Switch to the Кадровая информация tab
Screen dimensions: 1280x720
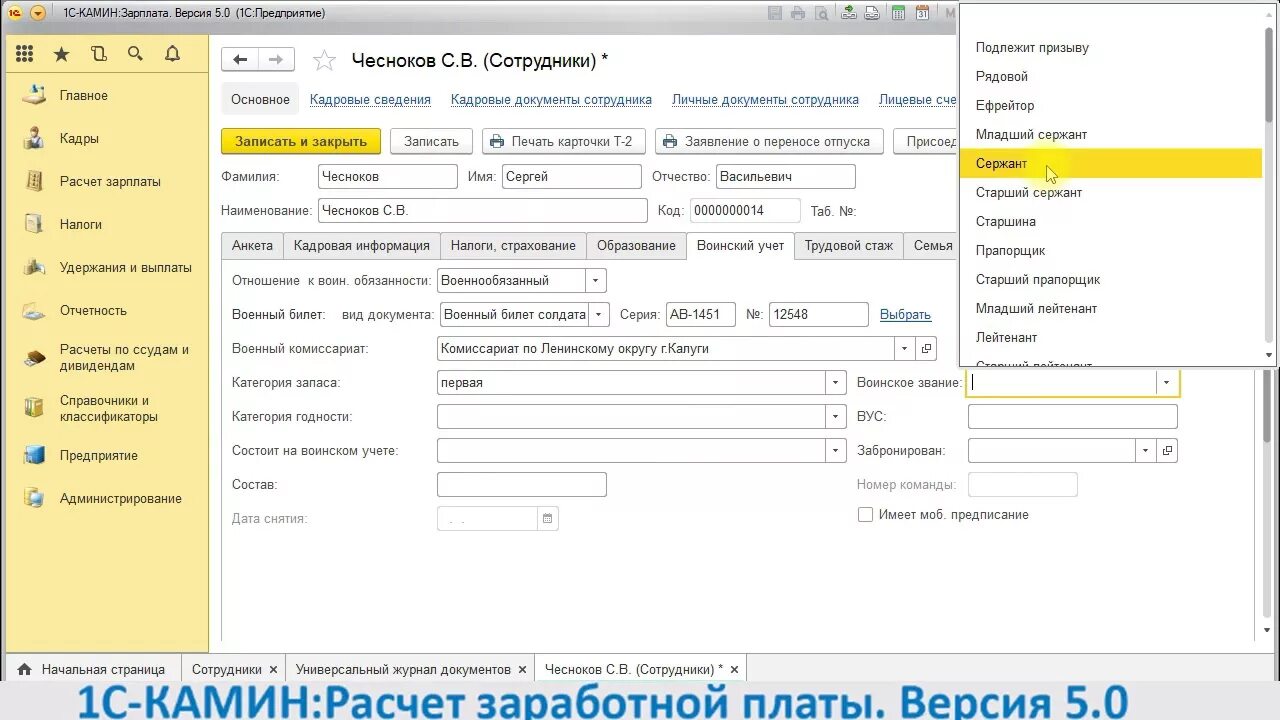[x=362, y=246]
